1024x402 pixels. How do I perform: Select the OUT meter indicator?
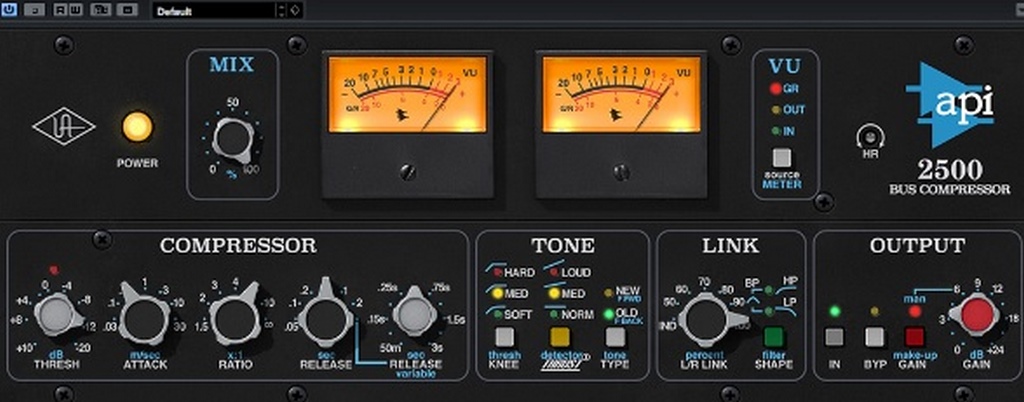click(x=775, y=110)
